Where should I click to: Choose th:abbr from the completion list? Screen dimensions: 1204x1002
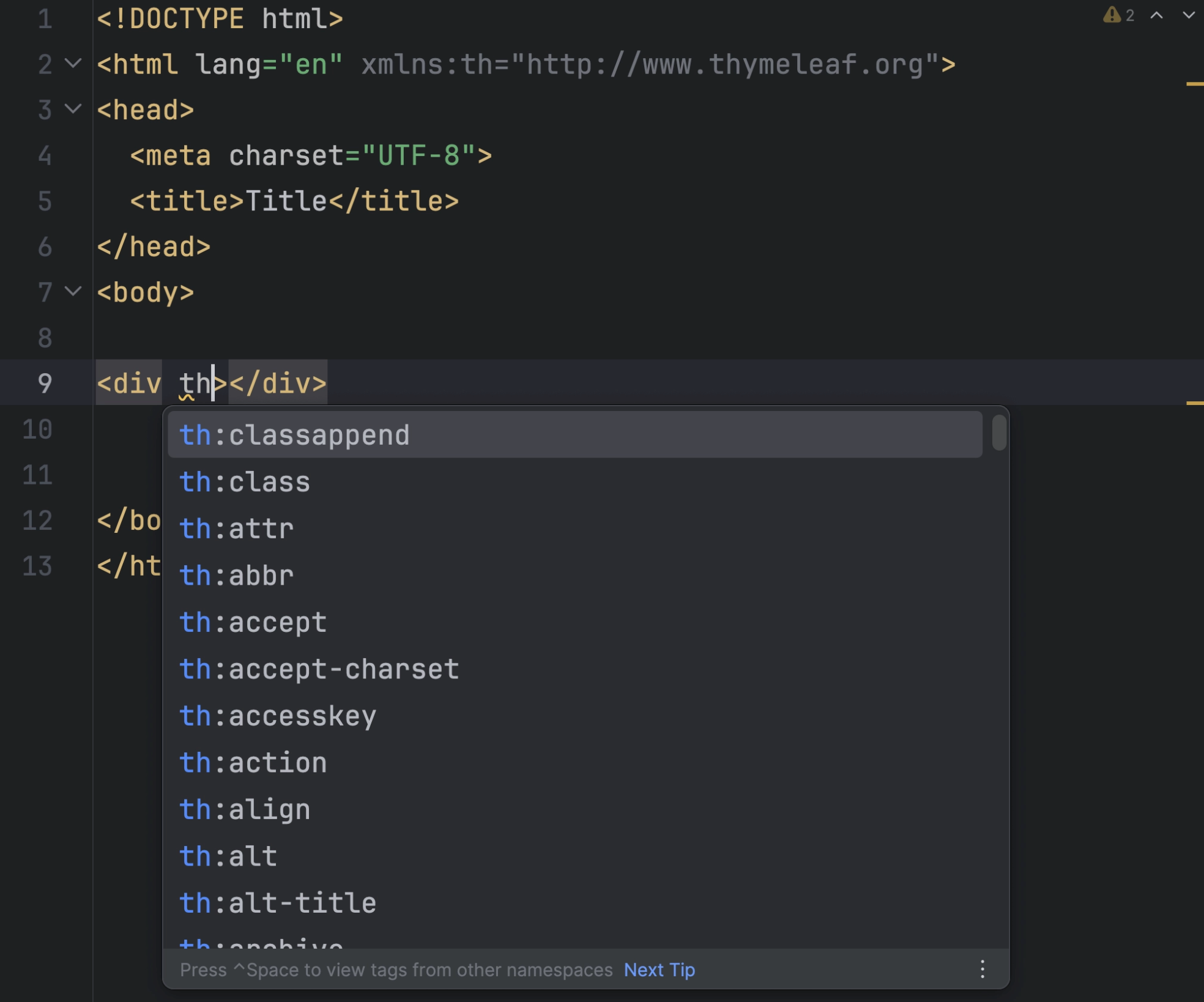(575, 575)
